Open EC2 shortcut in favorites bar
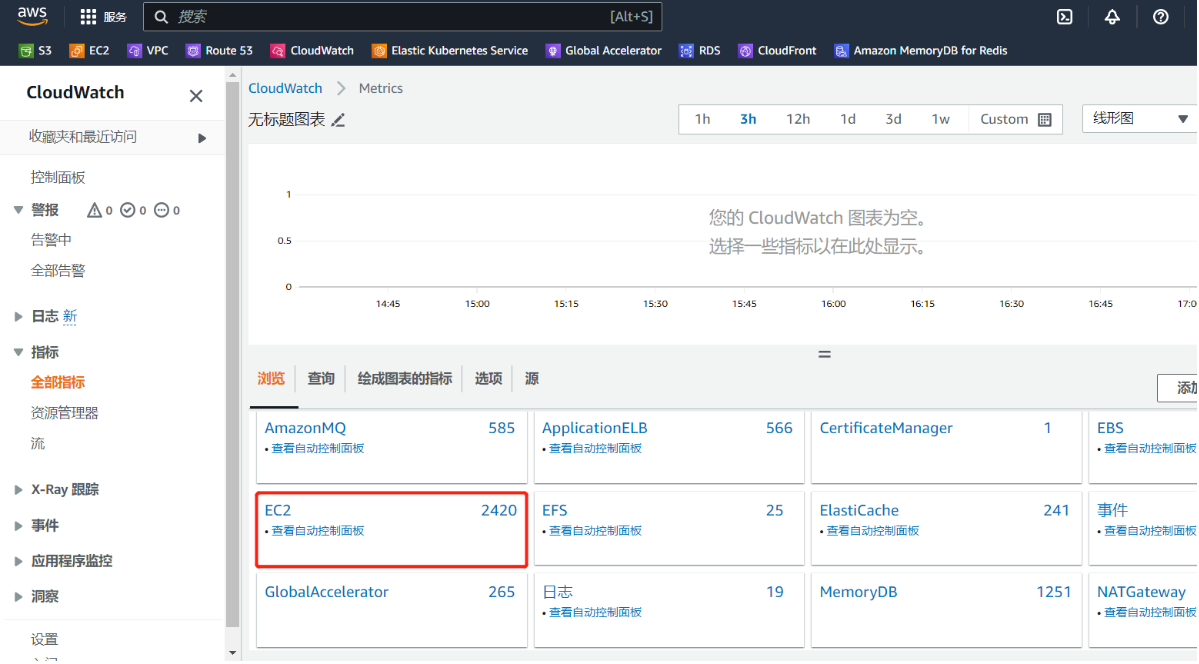This screenshot has height=664, width=1199. click(x=89, y=50)
